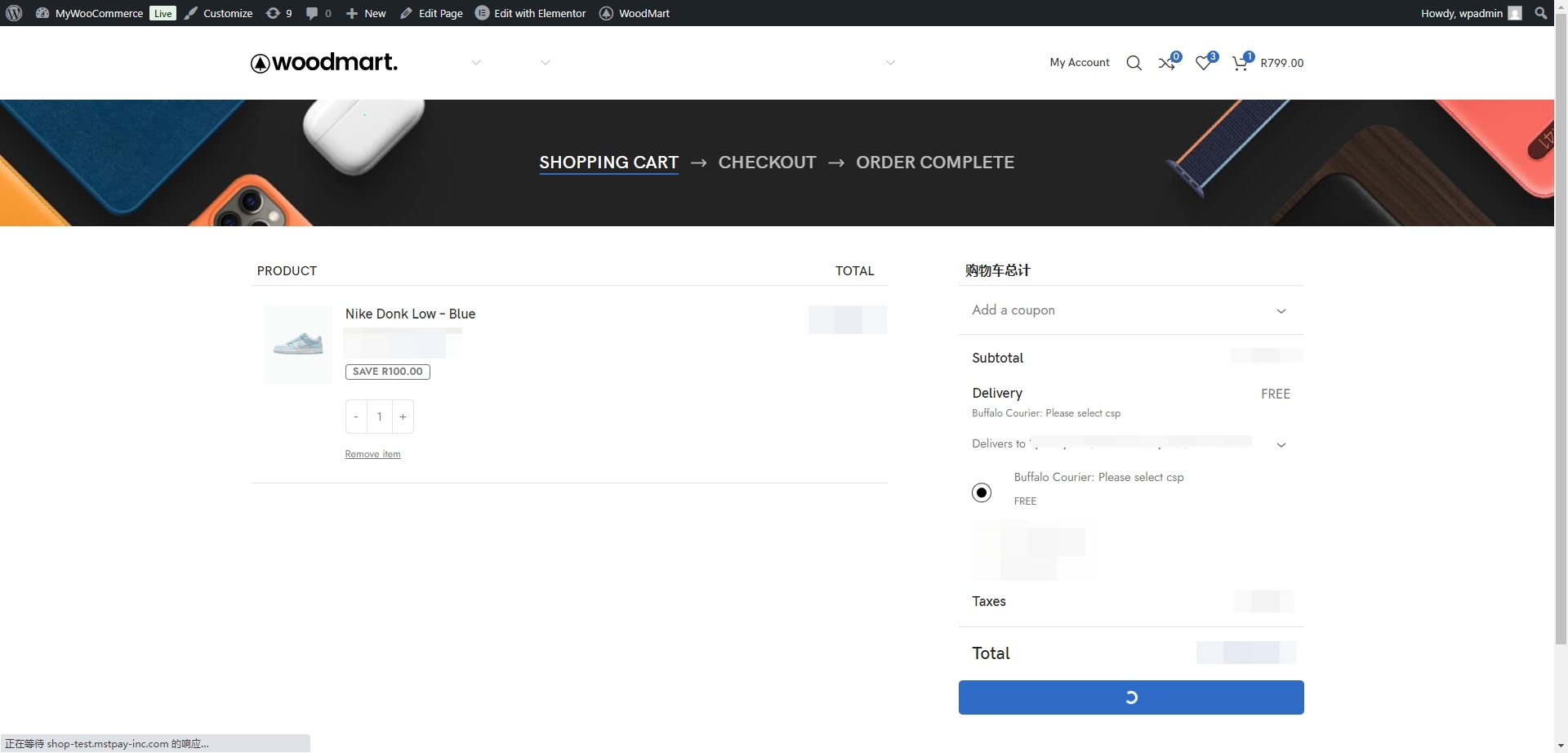Go to the ORDER COMPLETE step
Screen dimensions: 1568x753
[935, 162]
